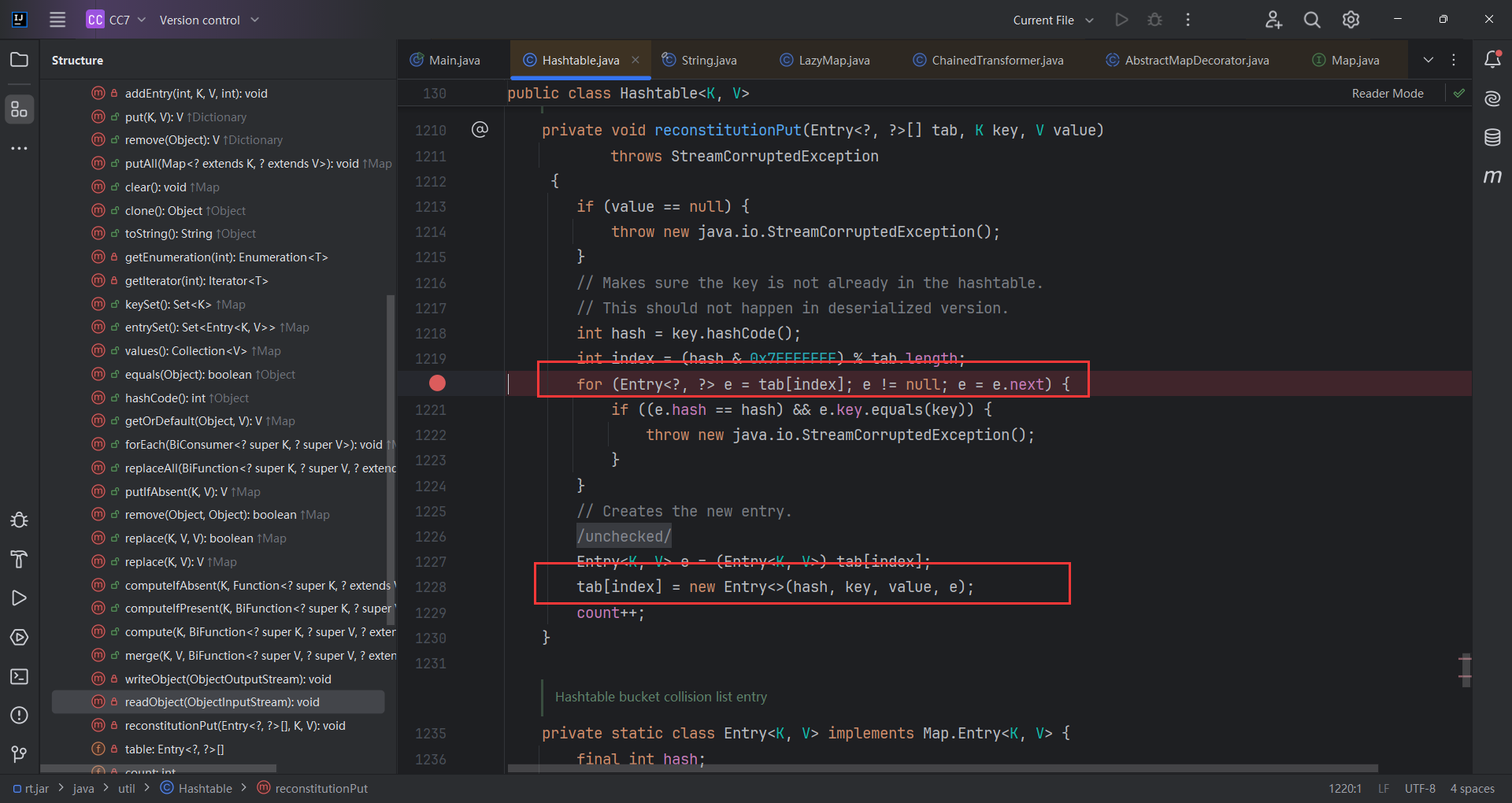Open IDE settings gear icon
1512x803 pixels.
[x=1351, y=20]
